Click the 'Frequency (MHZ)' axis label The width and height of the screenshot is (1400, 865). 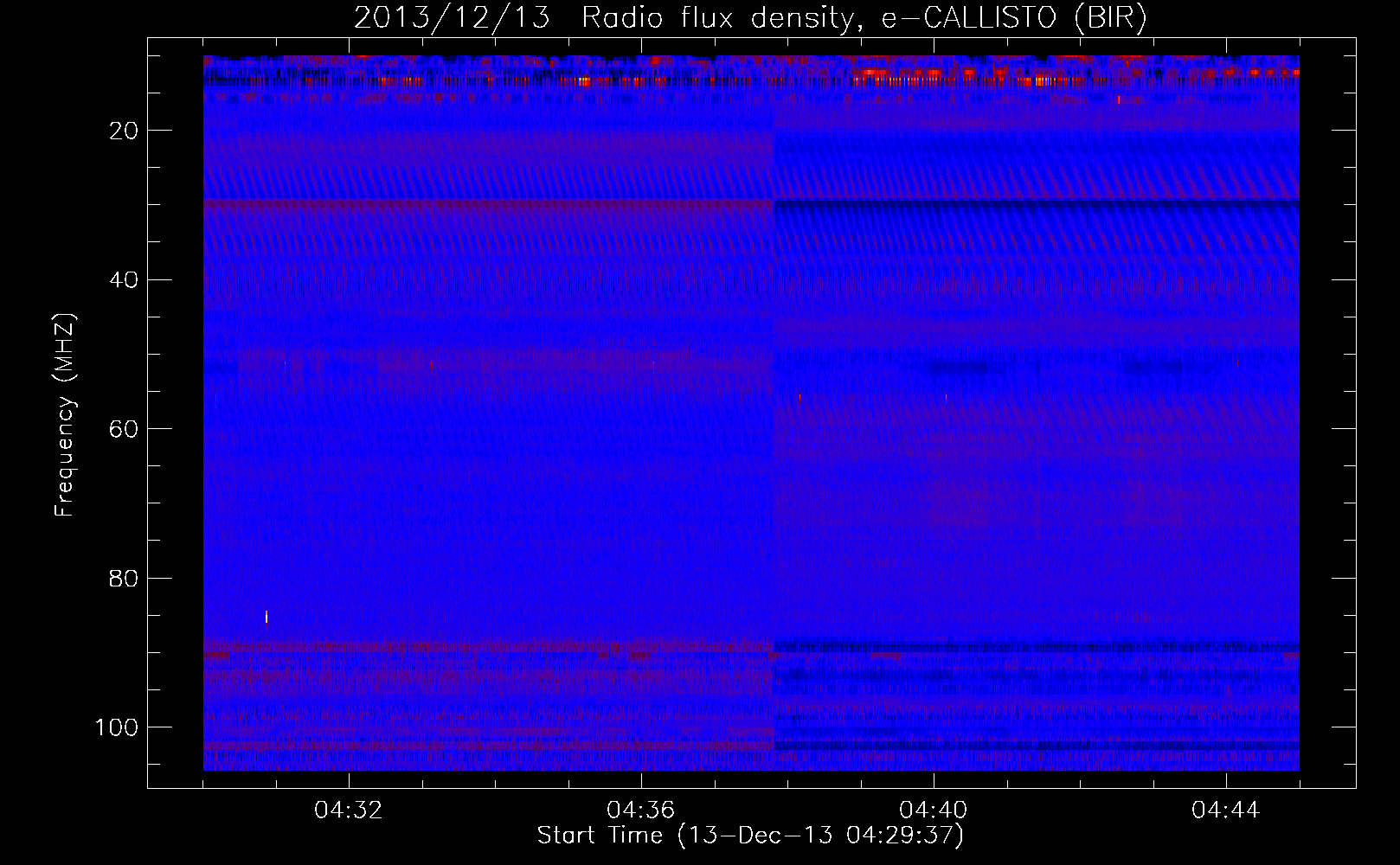point(65,414)
